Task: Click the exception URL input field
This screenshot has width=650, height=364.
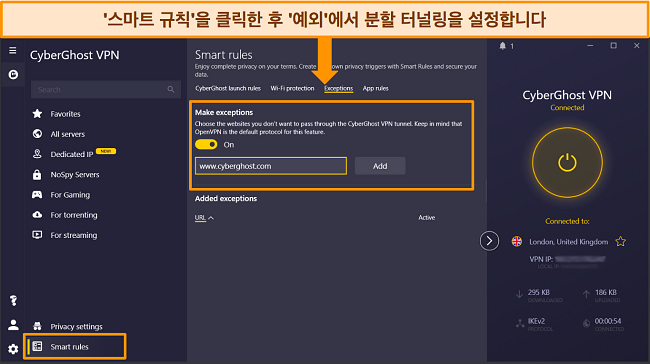Action: click(271, 166)
